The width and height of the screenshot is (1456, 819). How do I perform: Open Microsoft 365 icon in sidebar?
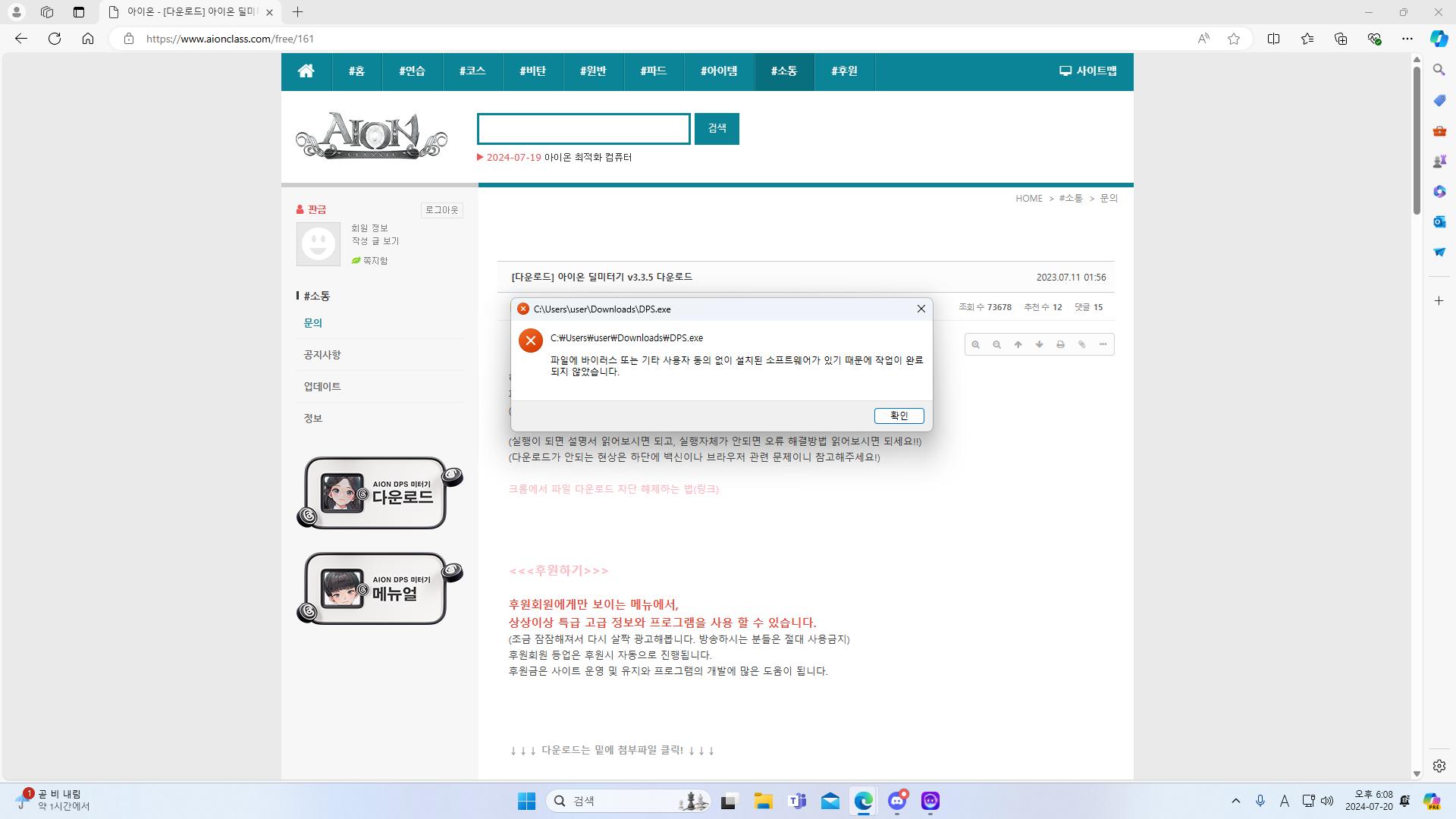1439,191
